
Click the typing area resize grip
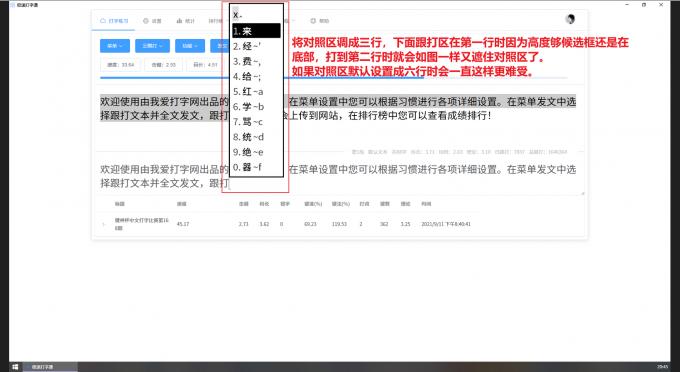582,193
